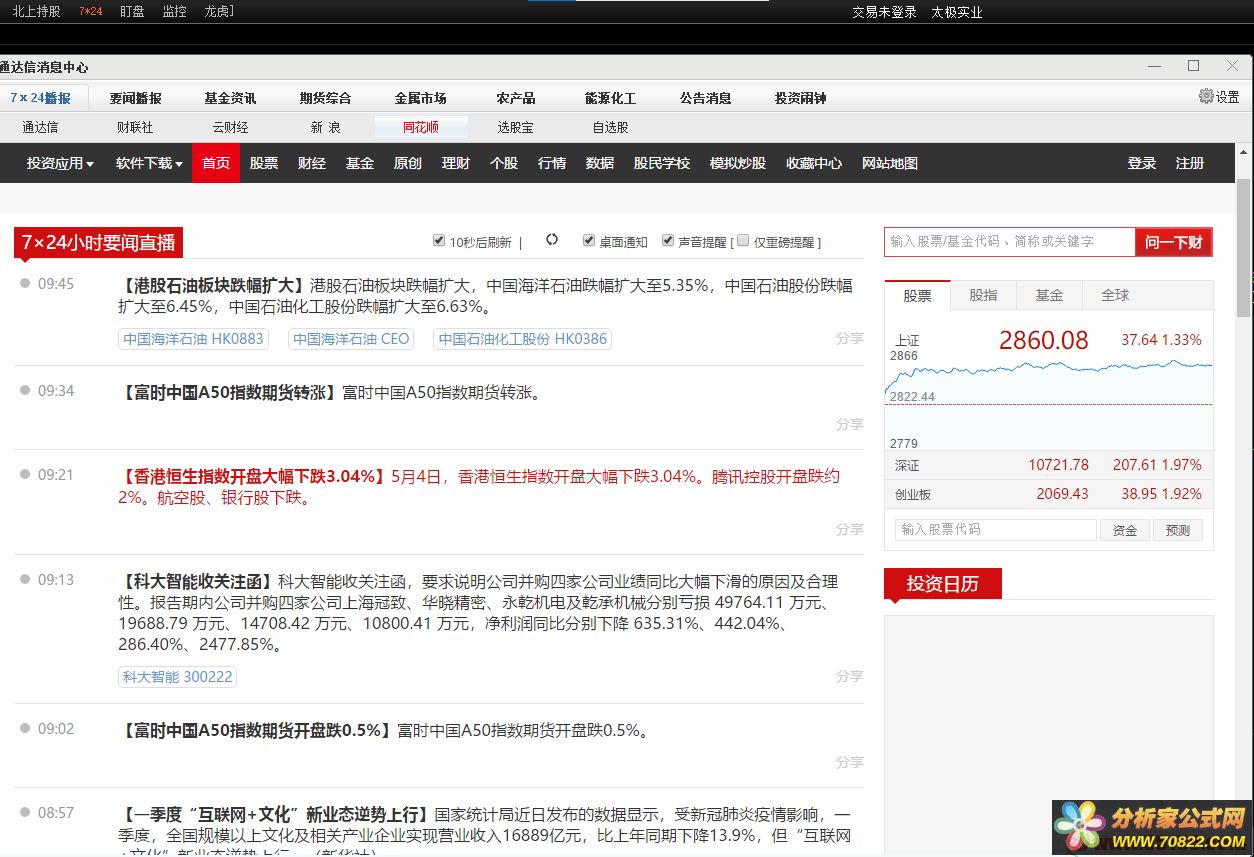Open the 中国石油化工股份 HK0386 tag

point(522,339)
